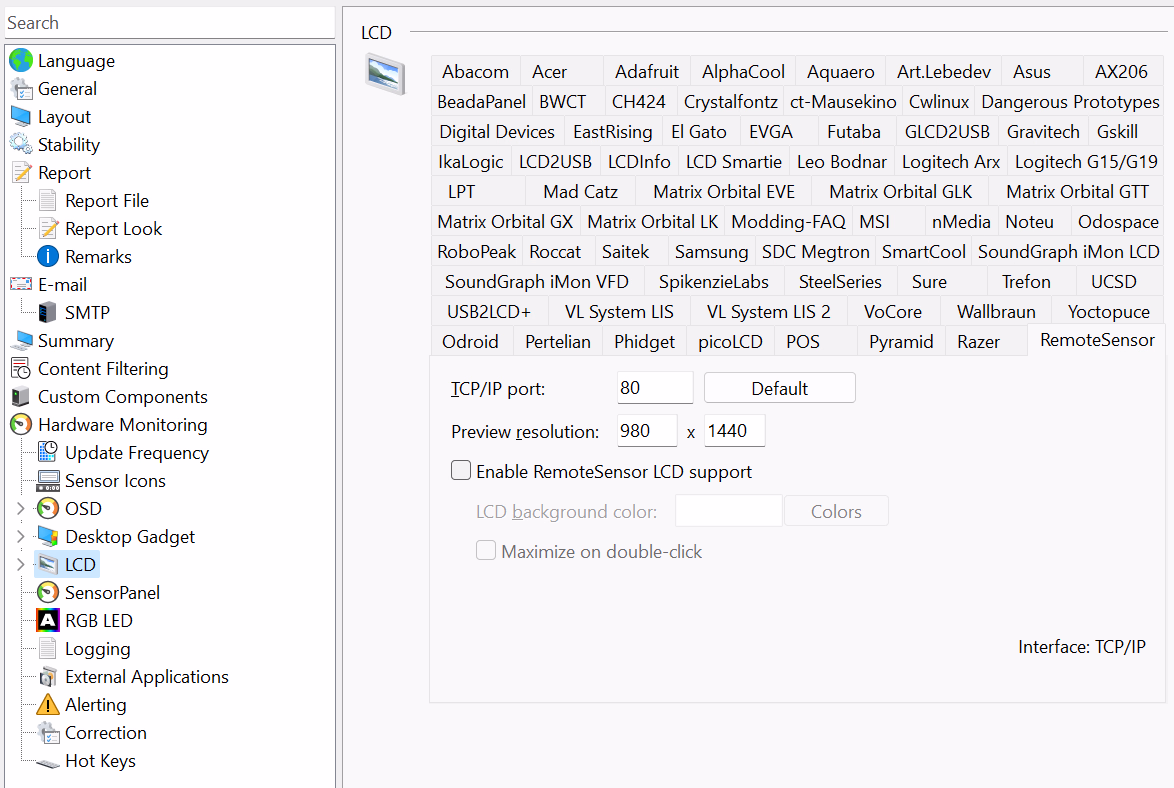Click the LCD background color swatch
The image size is (1174, 788).
728,511
